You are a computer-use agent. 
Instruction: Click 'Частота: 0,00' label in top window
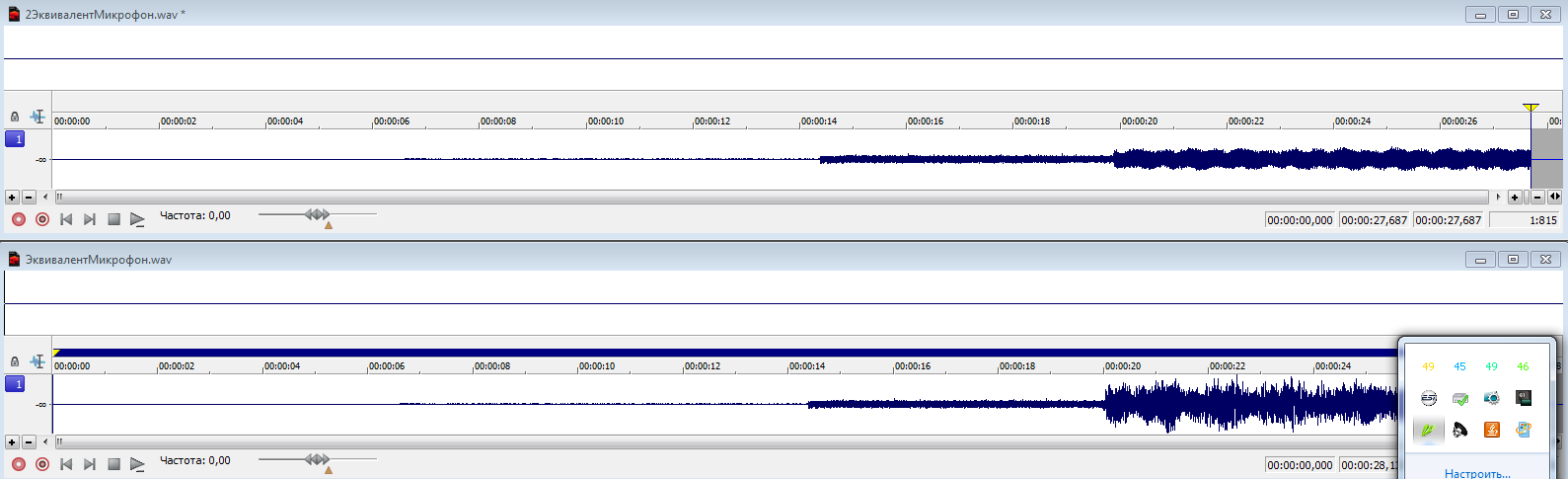coord(195,215)
